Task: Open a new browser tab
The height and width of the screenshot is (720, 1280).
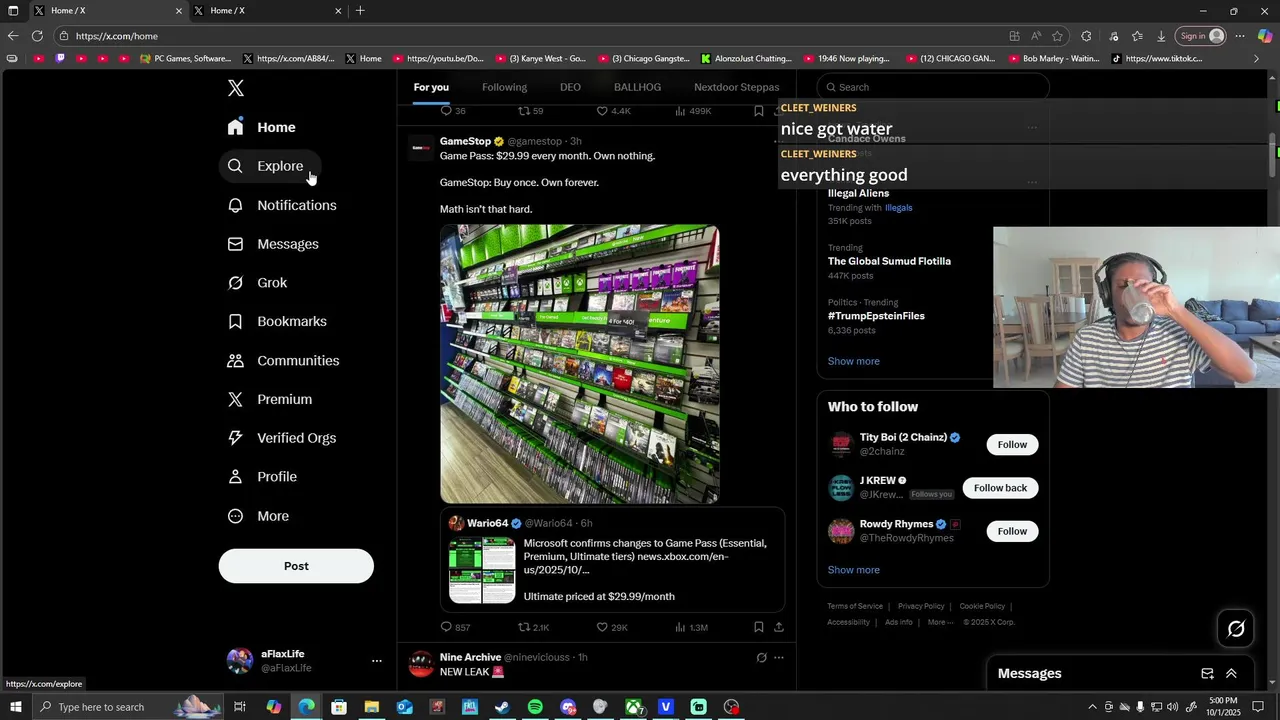Action: pyautogui.click(x=360, y=11)
